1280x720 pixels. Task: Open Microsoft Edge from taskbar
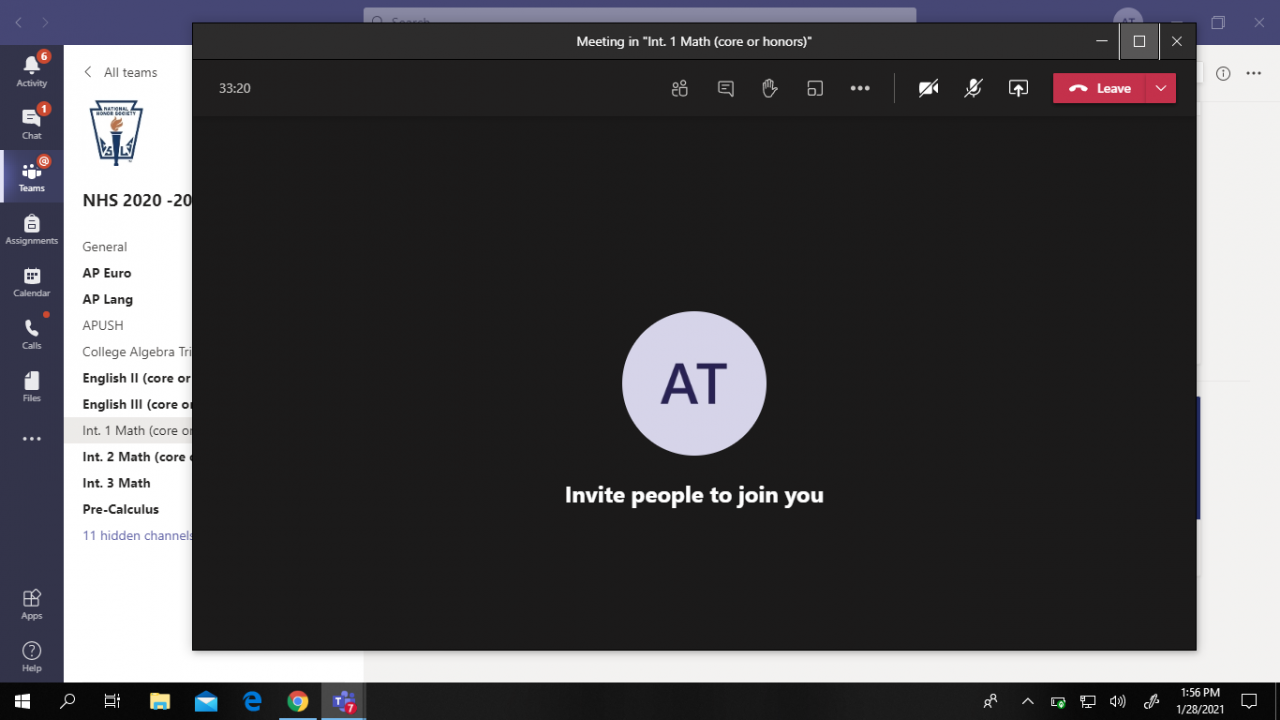click(x=252, y=701)
